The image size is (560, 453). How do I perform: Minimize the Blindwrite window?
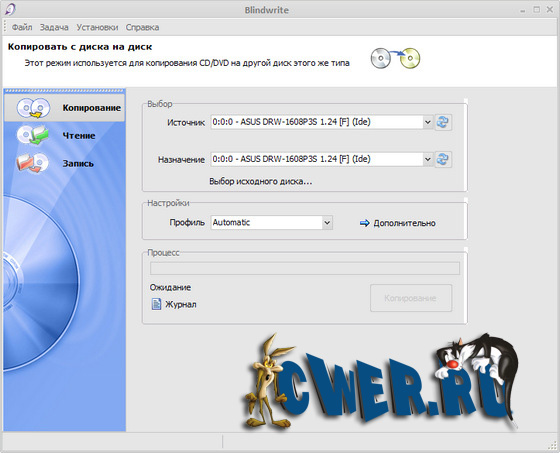(x=523, y=10)
